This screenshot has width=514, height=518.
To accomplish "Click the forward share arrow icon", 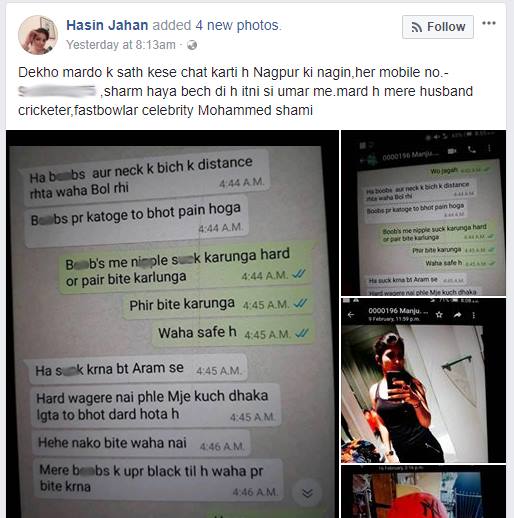I will click(457, 314).
